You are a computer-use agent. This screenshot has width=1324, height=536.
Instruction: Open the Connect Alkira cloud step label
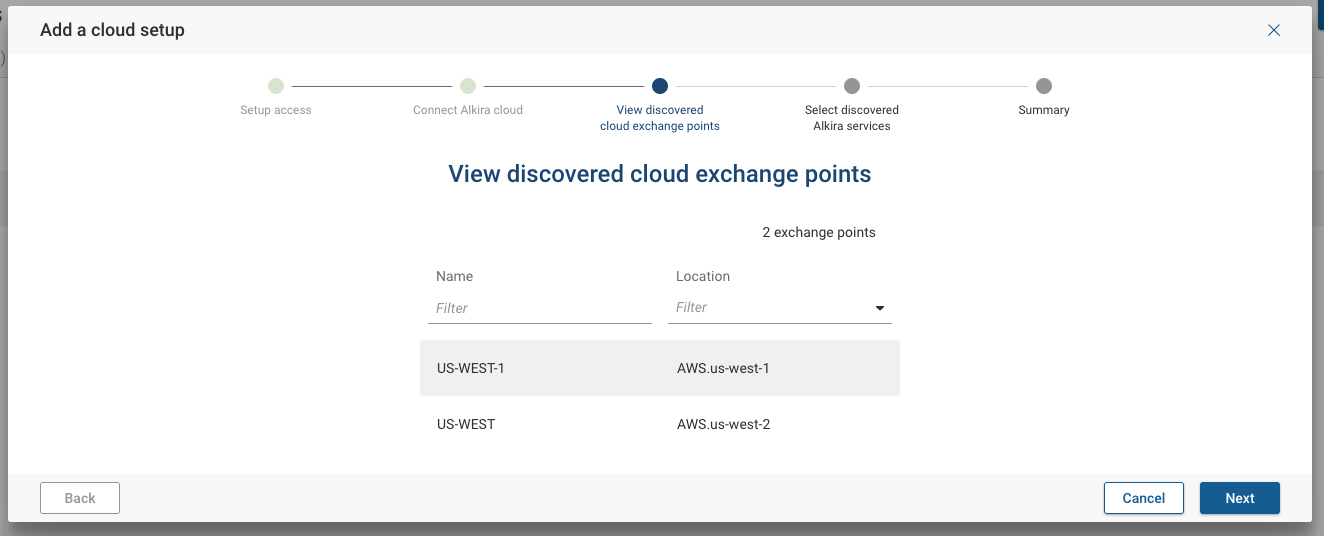468,110
